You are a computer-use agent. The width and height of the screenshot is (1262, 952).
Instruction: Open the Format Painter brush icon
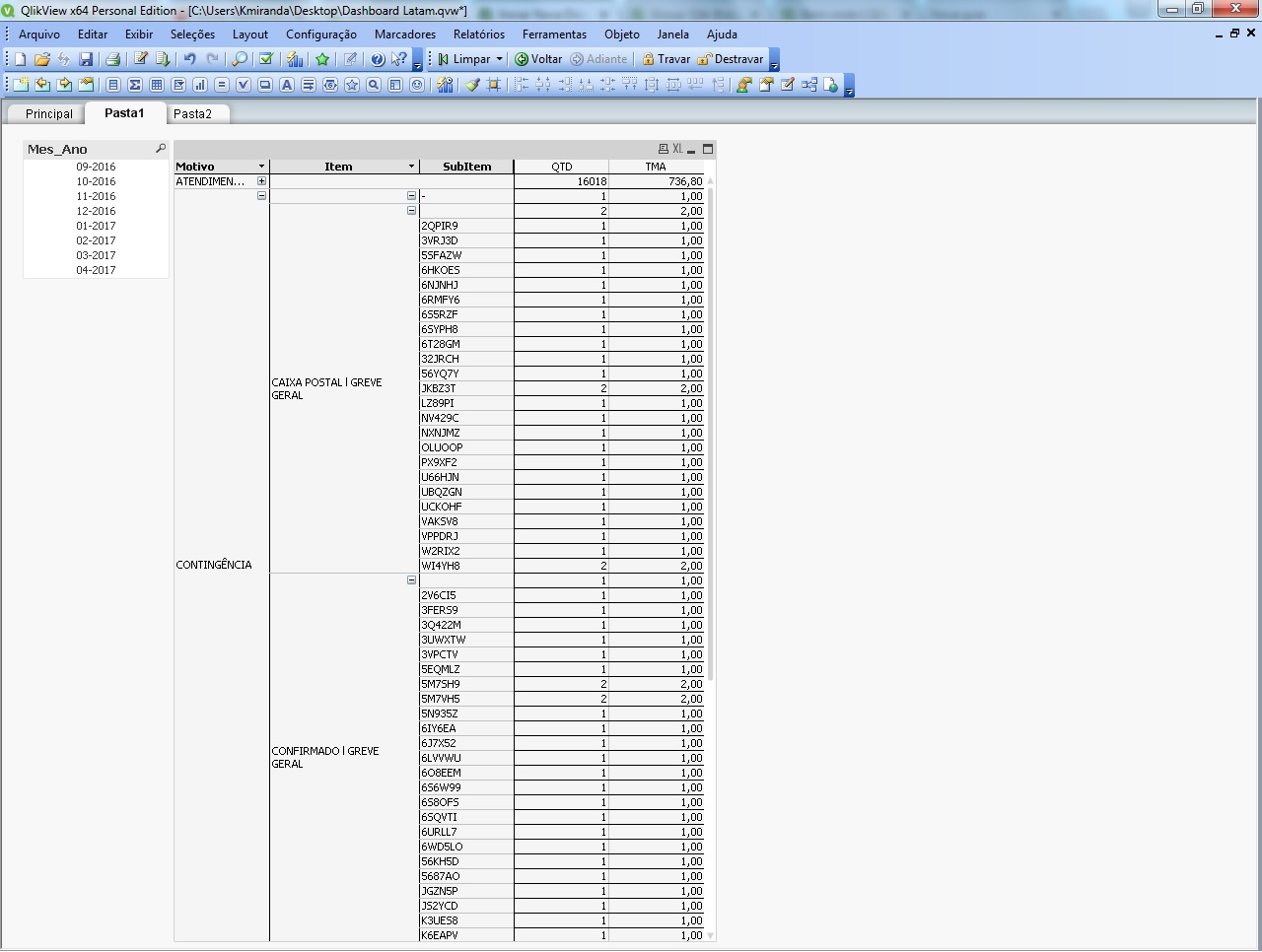pos(472,85)
